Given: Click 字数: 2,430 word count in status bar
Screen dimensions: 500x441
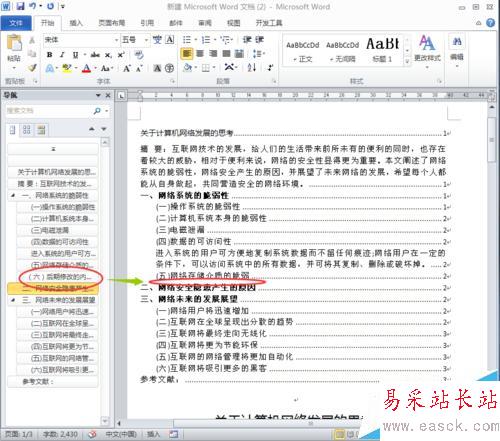Looking at the screenshot, I should 60,434.
